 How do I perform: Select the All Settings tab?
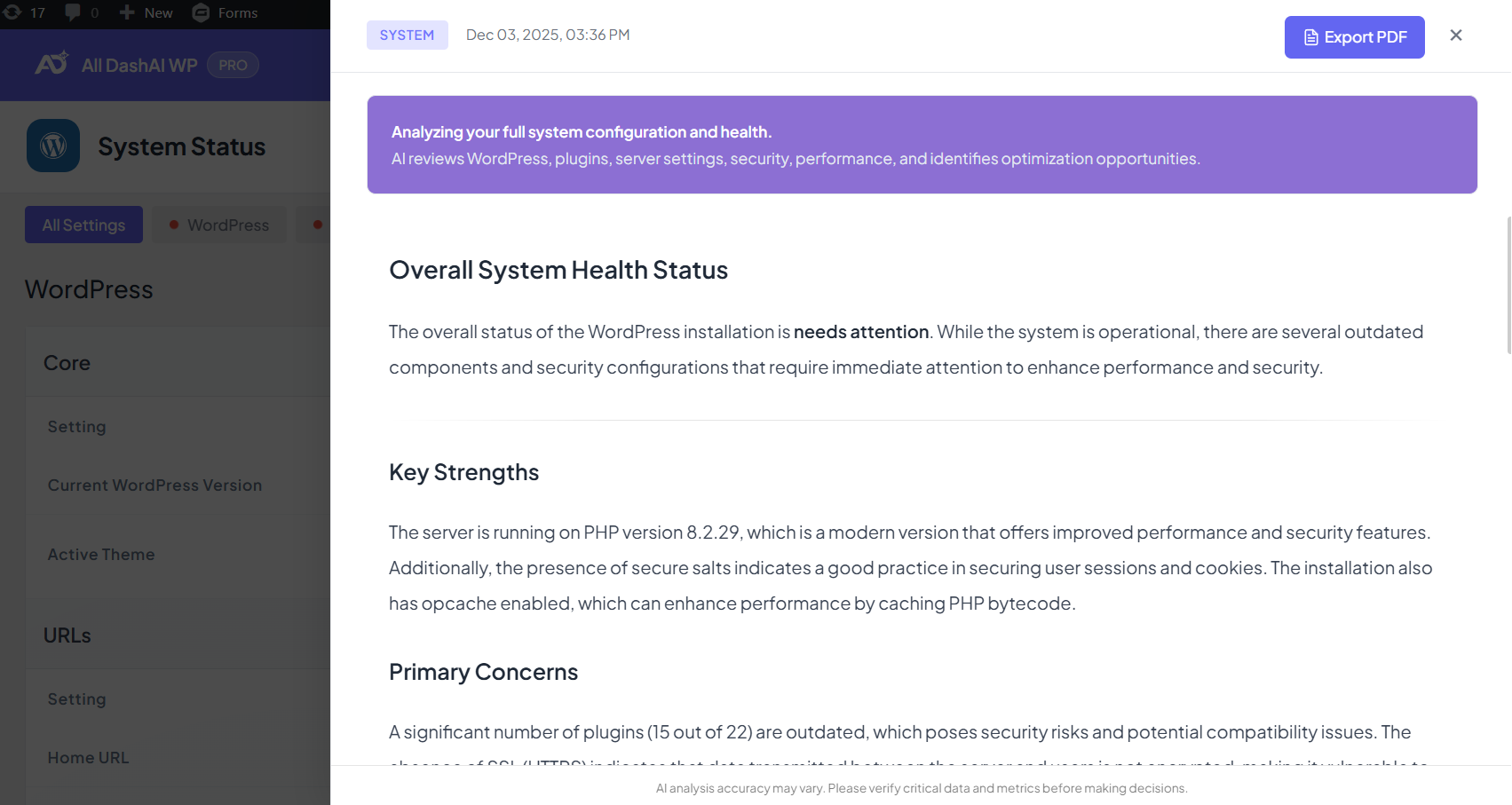83,225
